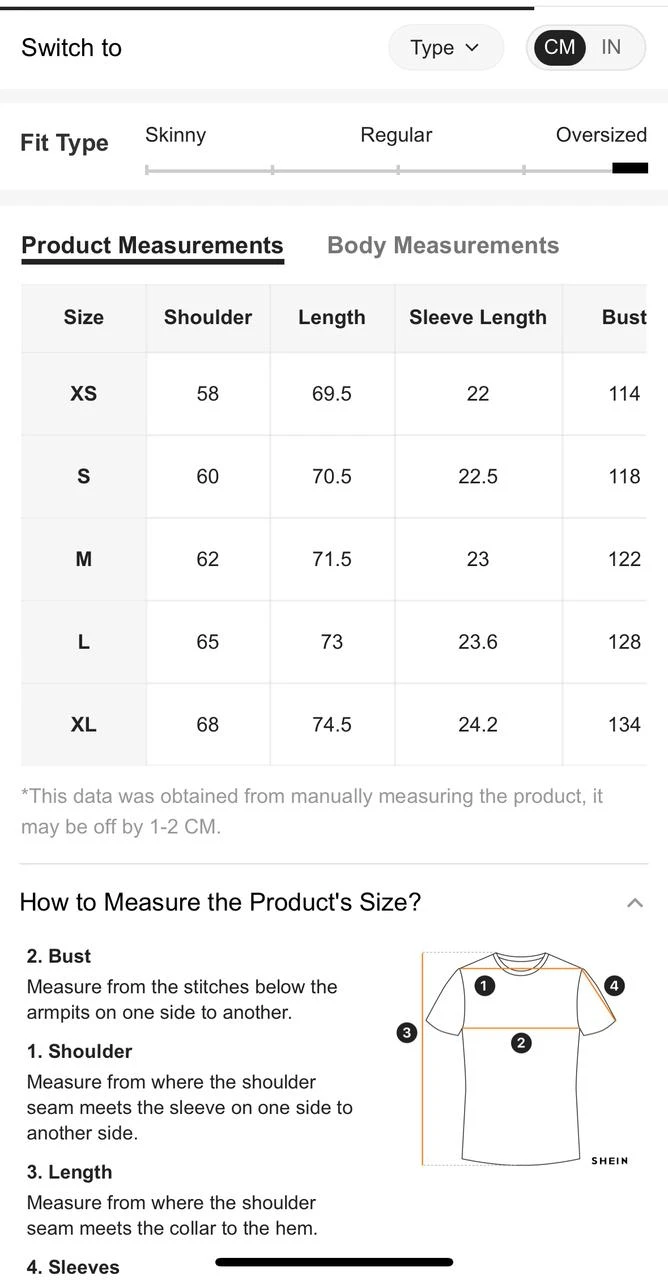668x1280 pixels.
Task: Click the Shoulder column header
Action: 208,318
